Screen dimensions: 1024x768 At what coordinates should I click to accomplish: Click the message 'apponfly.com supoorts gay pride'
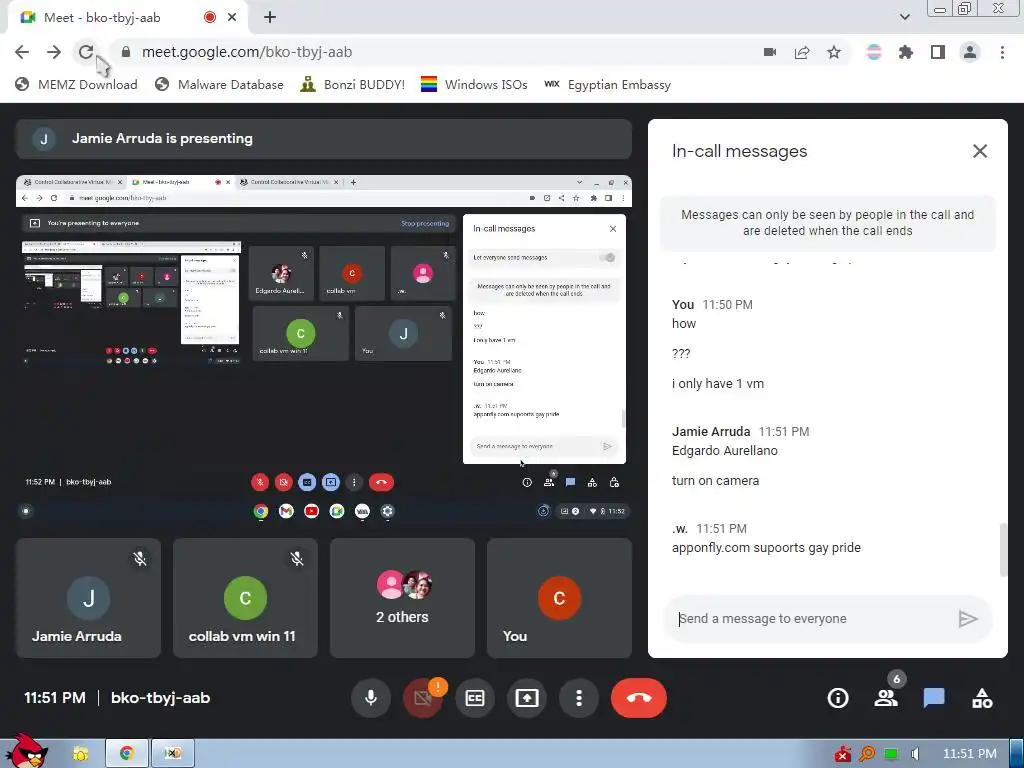766,548
